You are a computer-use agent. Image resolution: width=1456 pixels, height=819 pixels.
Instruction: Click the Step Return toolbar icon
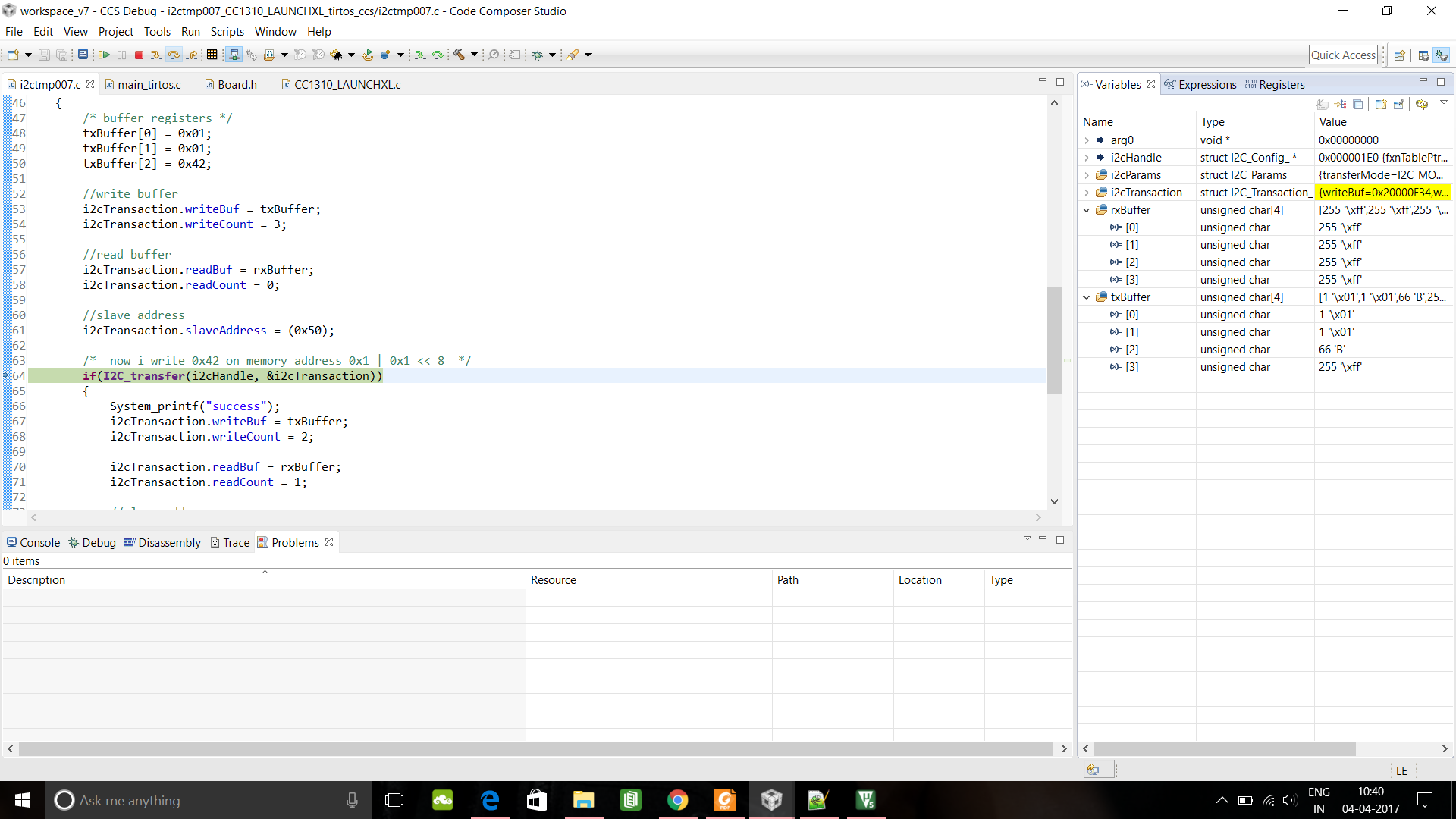(192, 55)
